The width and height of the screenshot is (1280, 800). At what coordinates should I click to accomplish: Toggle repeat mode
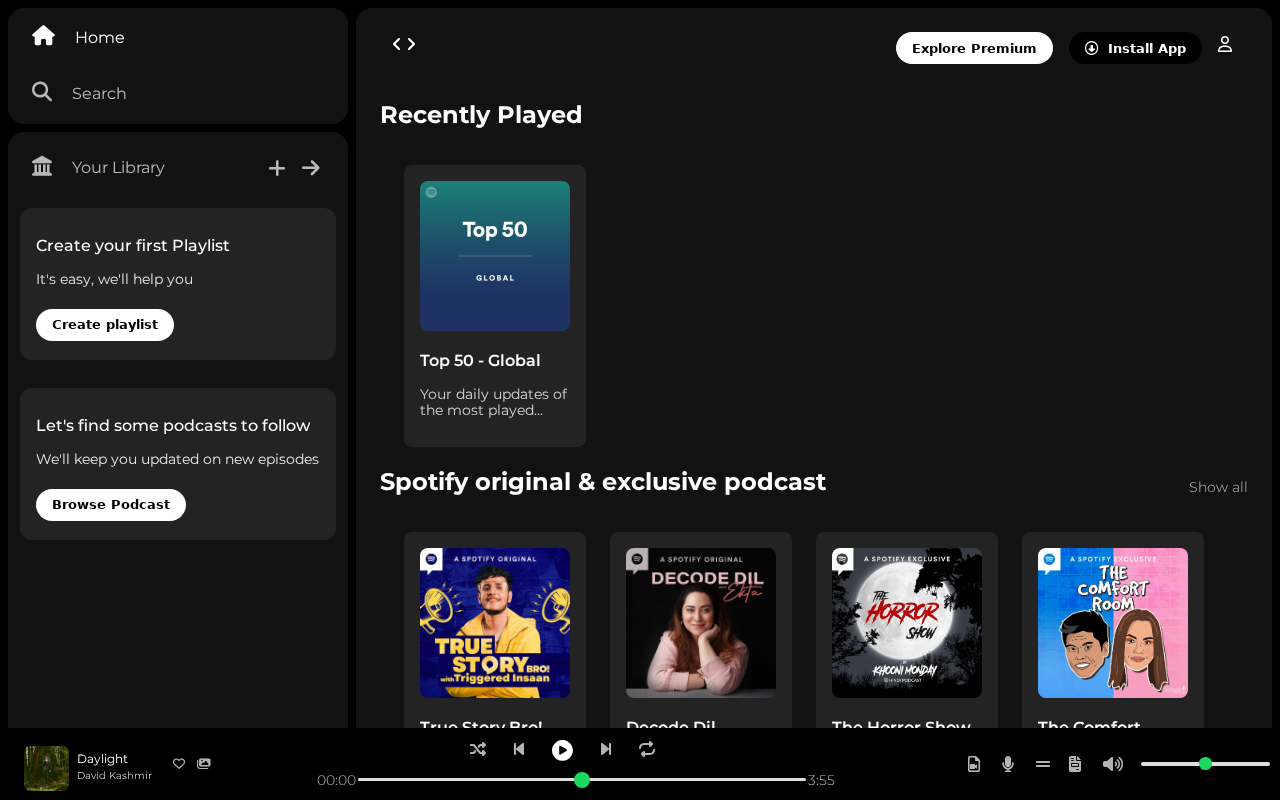[647, 749]
